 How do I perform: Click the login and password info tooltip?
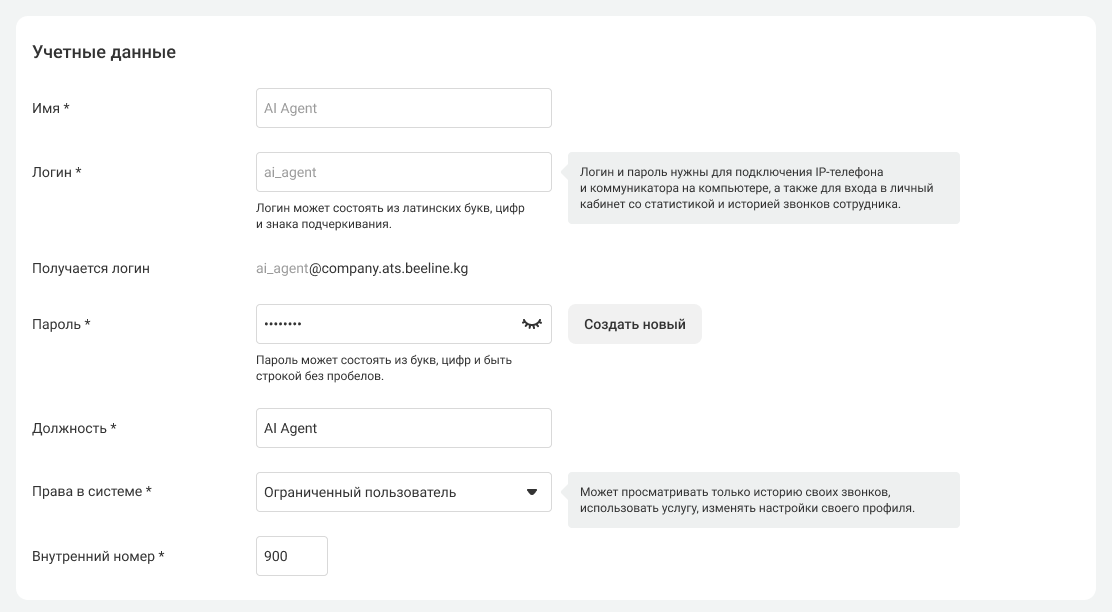[764, 188]
